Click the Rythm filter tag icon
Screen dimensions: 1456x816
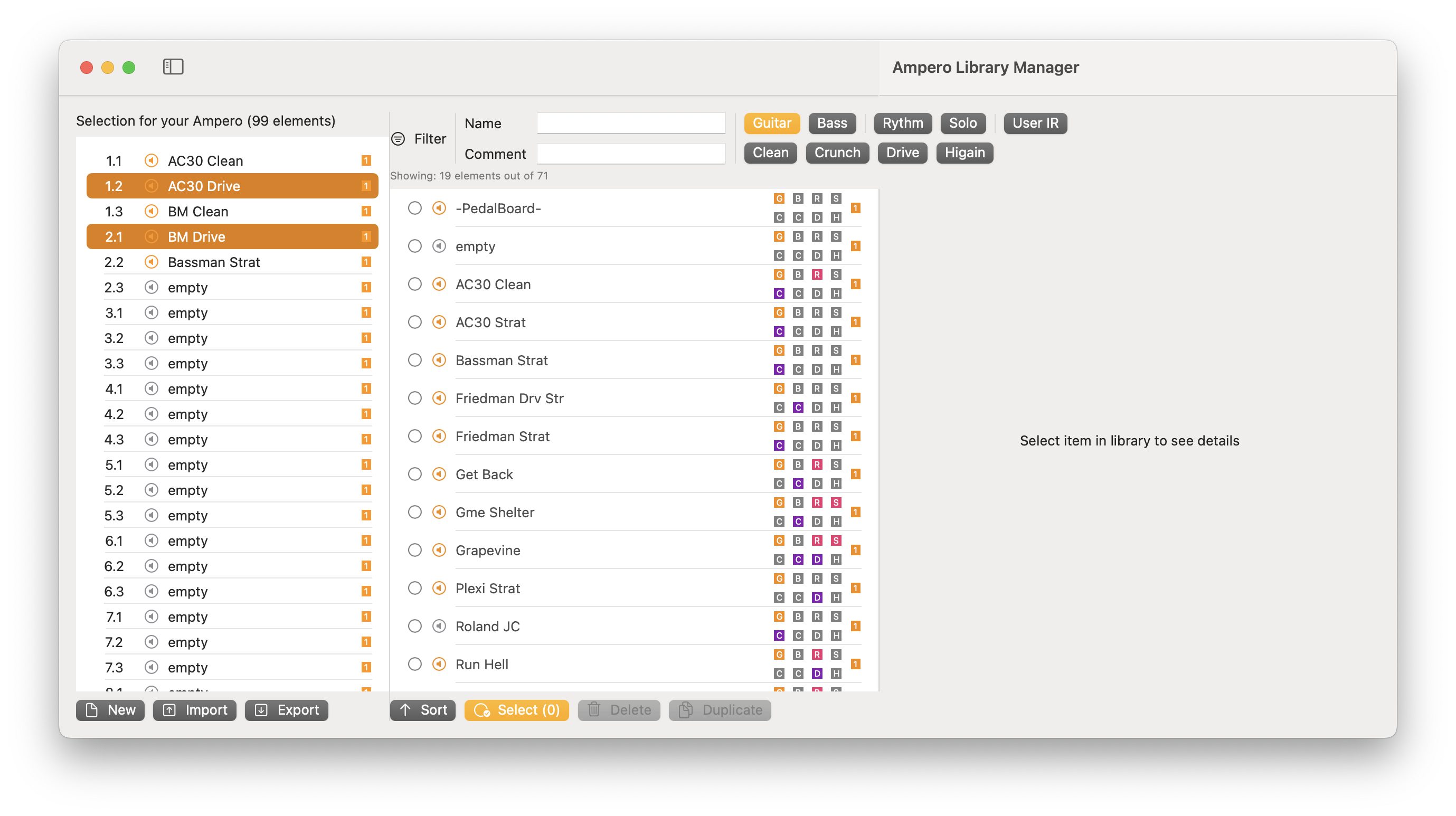[x=901, y=122]
